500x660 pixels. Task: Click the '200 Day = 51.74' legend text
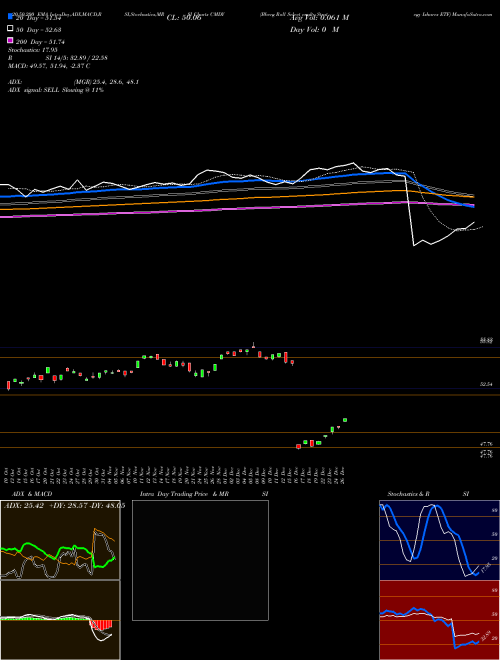(40, 42)
